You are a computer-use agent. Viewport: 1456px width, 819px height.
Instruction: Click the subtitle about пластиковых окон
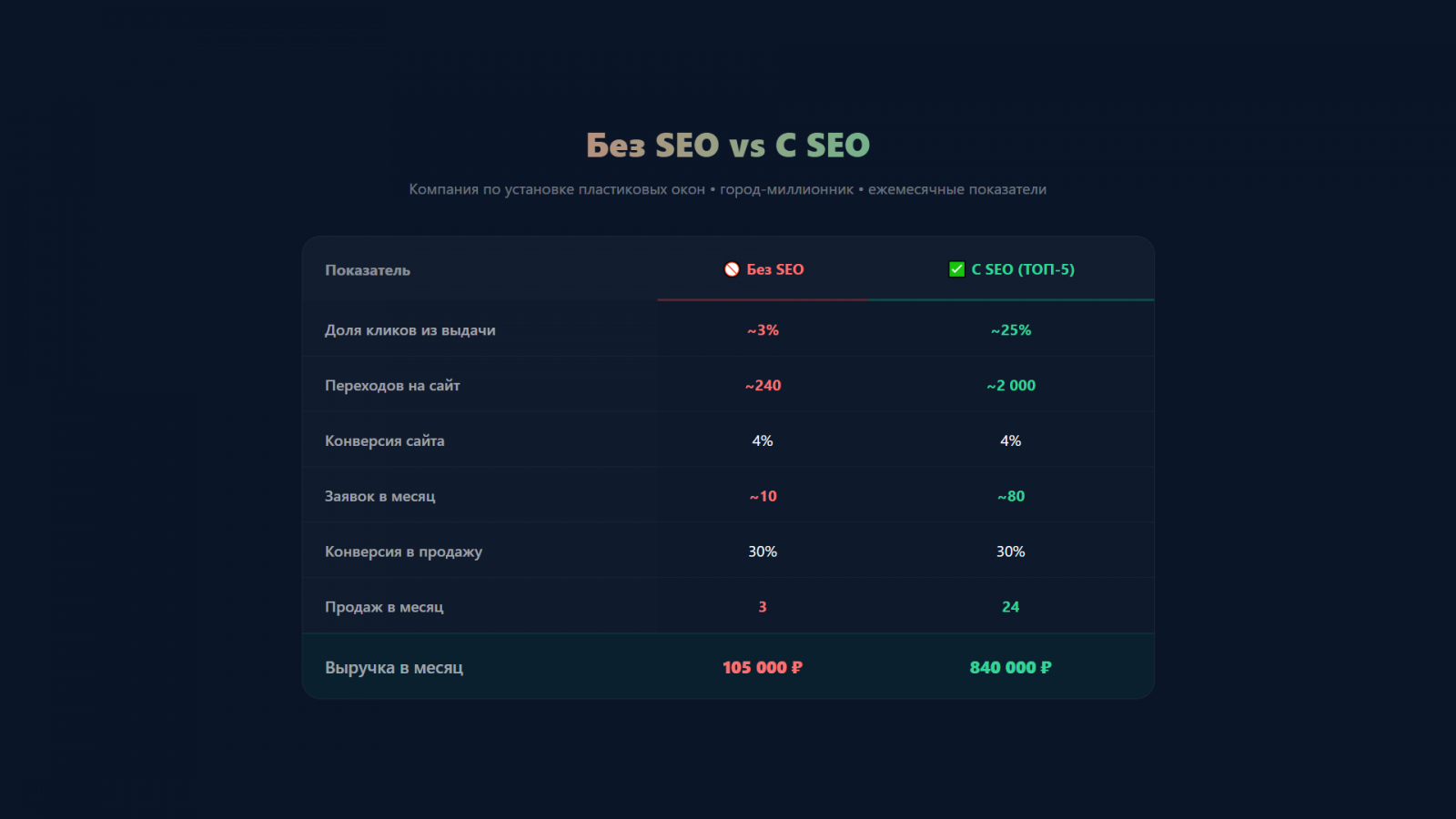pos(727,189)
